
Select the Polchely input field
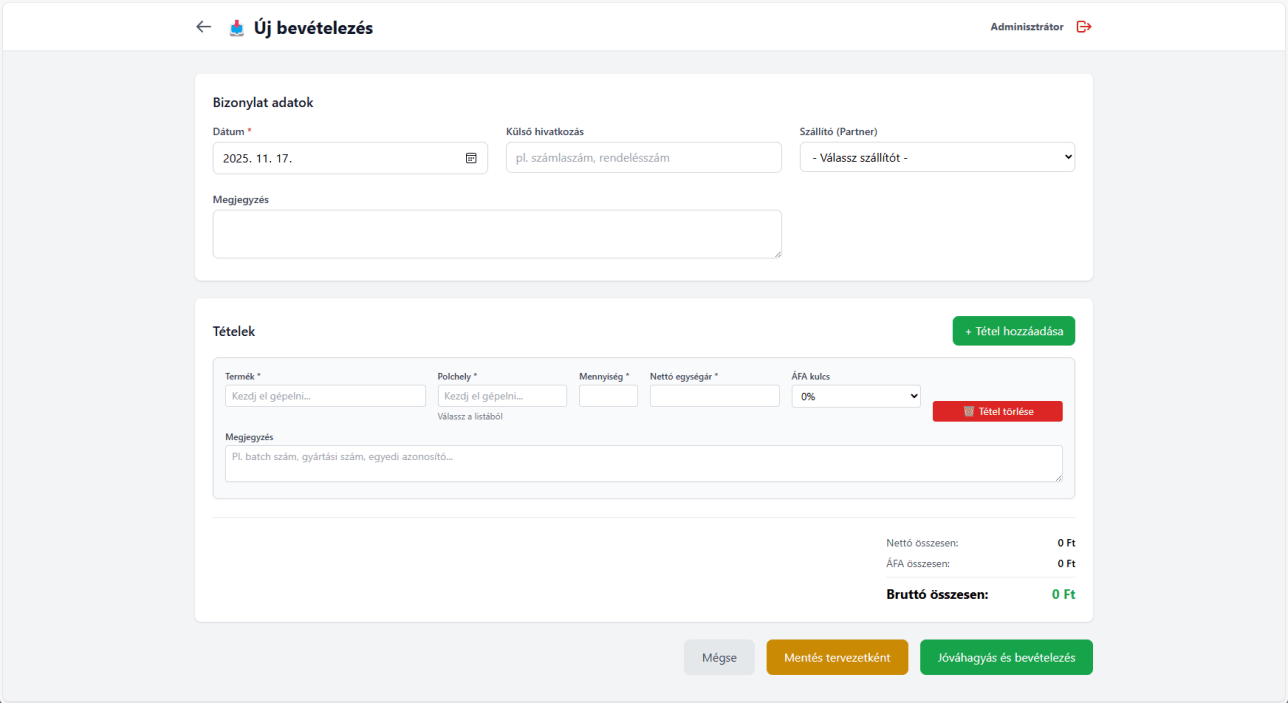tap(502, 396)
